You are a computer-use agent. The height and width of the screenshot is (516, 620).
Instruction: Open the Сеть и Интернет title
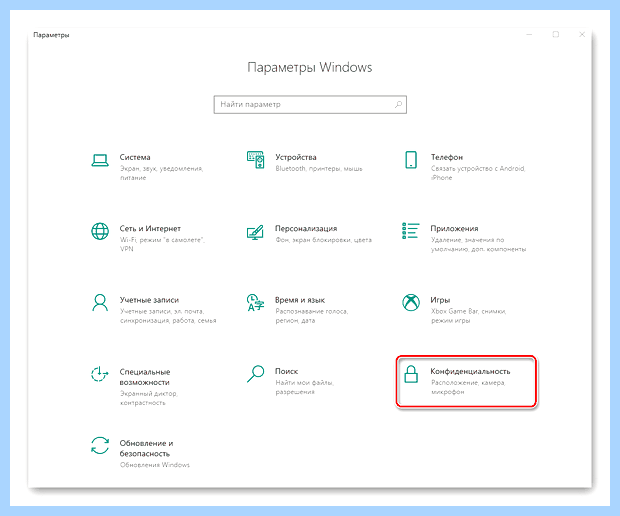click(x=150, y=229)
